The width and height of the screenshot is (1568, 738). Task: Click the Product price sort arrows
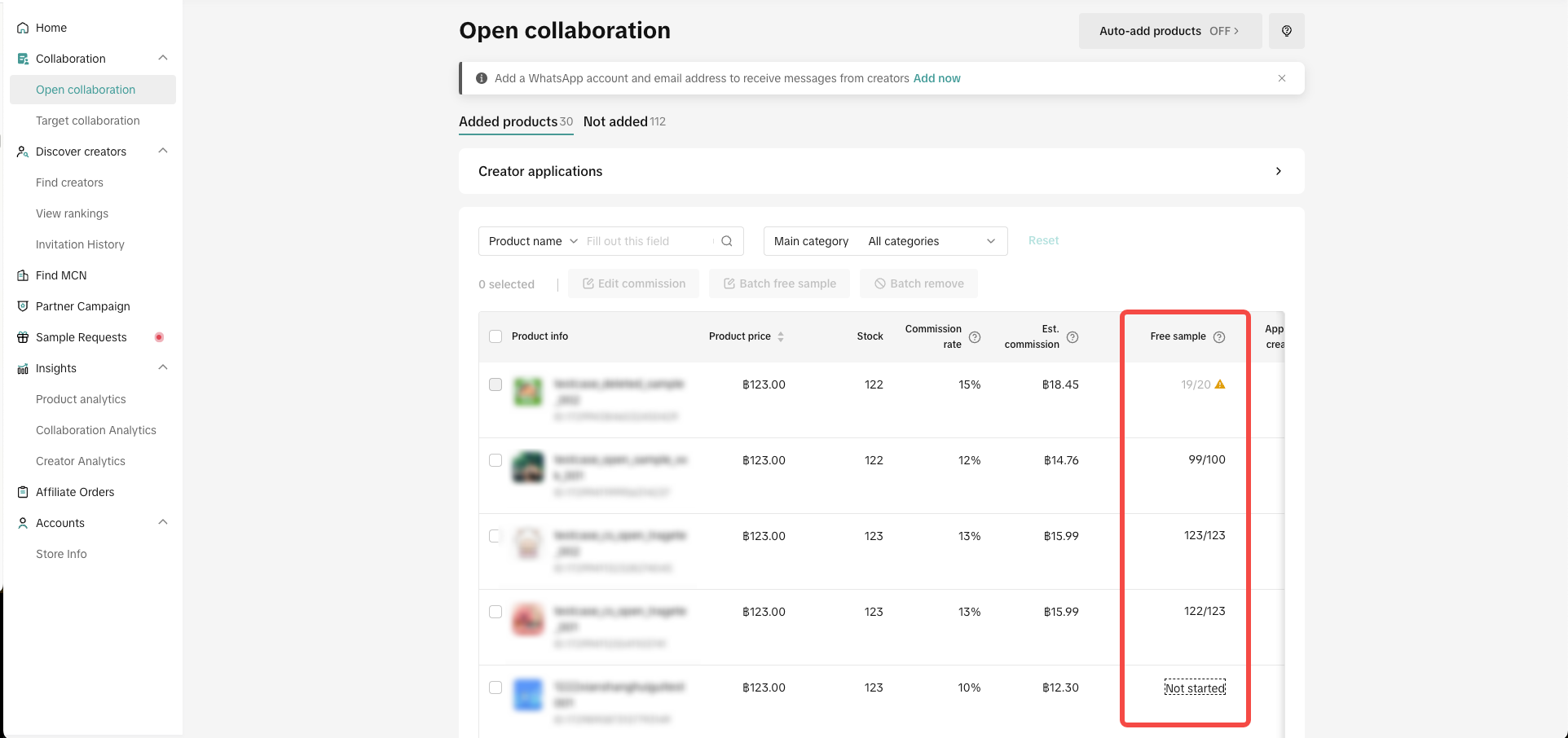click(781, 336)
